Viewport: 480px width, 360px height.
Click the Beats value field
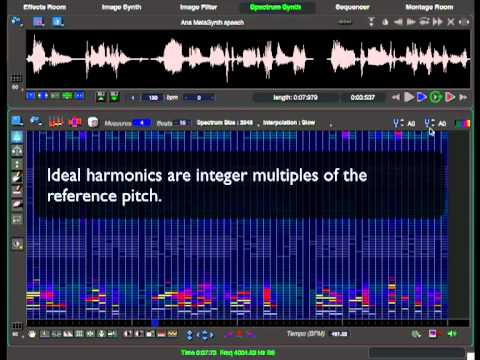[x=182, y=123]
